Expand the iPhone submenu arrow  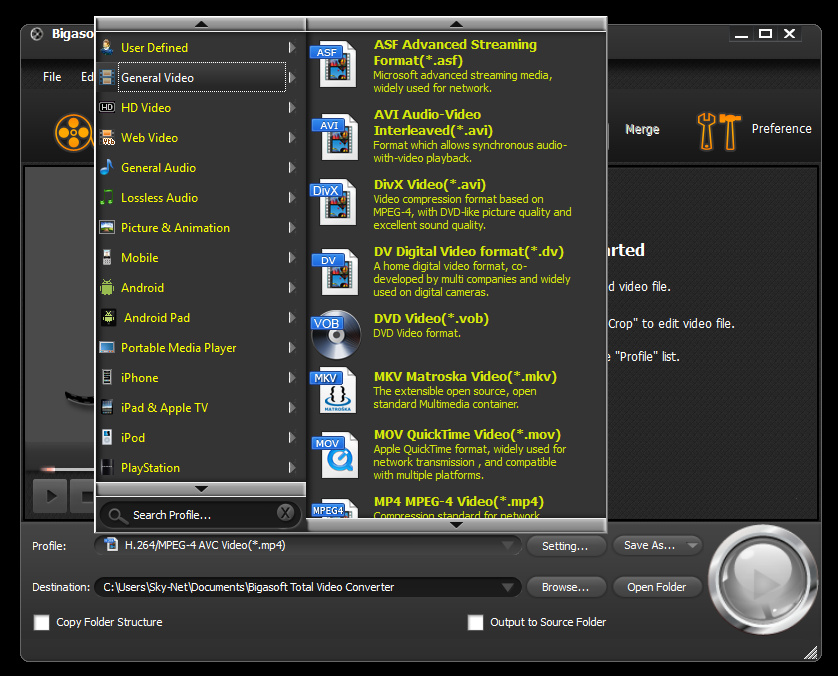(x=292, y=377)
